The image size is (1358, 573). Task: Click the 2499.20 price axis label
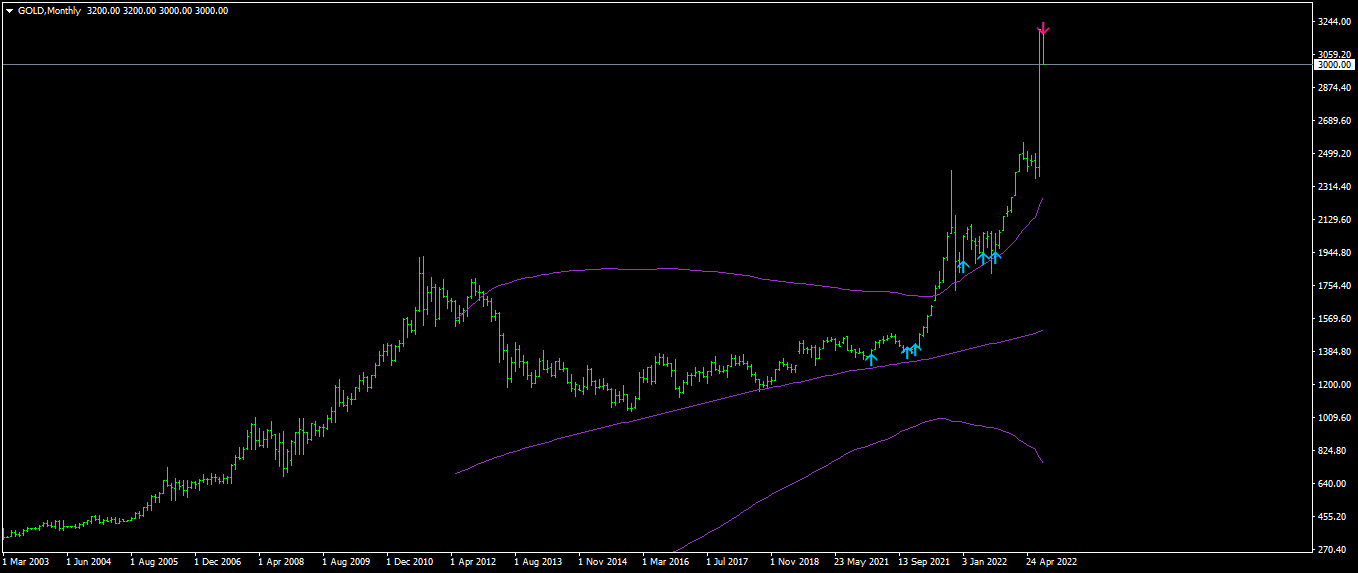[x=1335, y=154]
